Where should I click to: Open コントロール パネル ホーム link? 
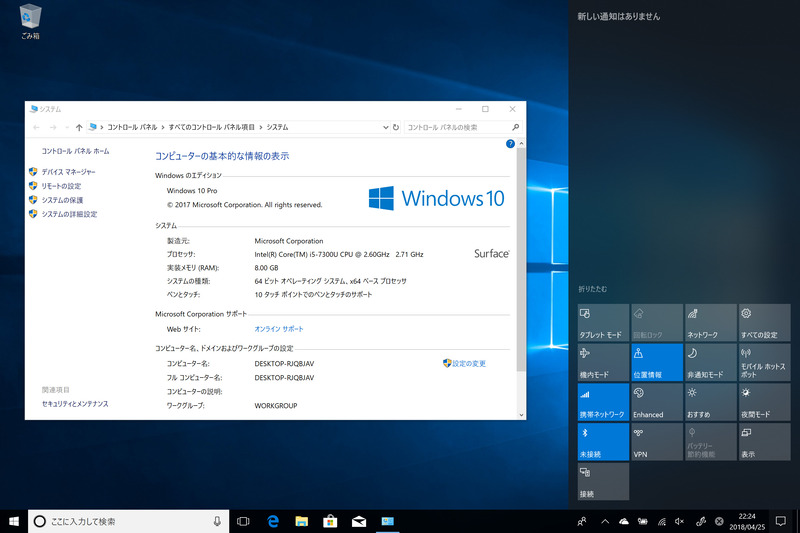pyautogui.click(x=75, y=151)
